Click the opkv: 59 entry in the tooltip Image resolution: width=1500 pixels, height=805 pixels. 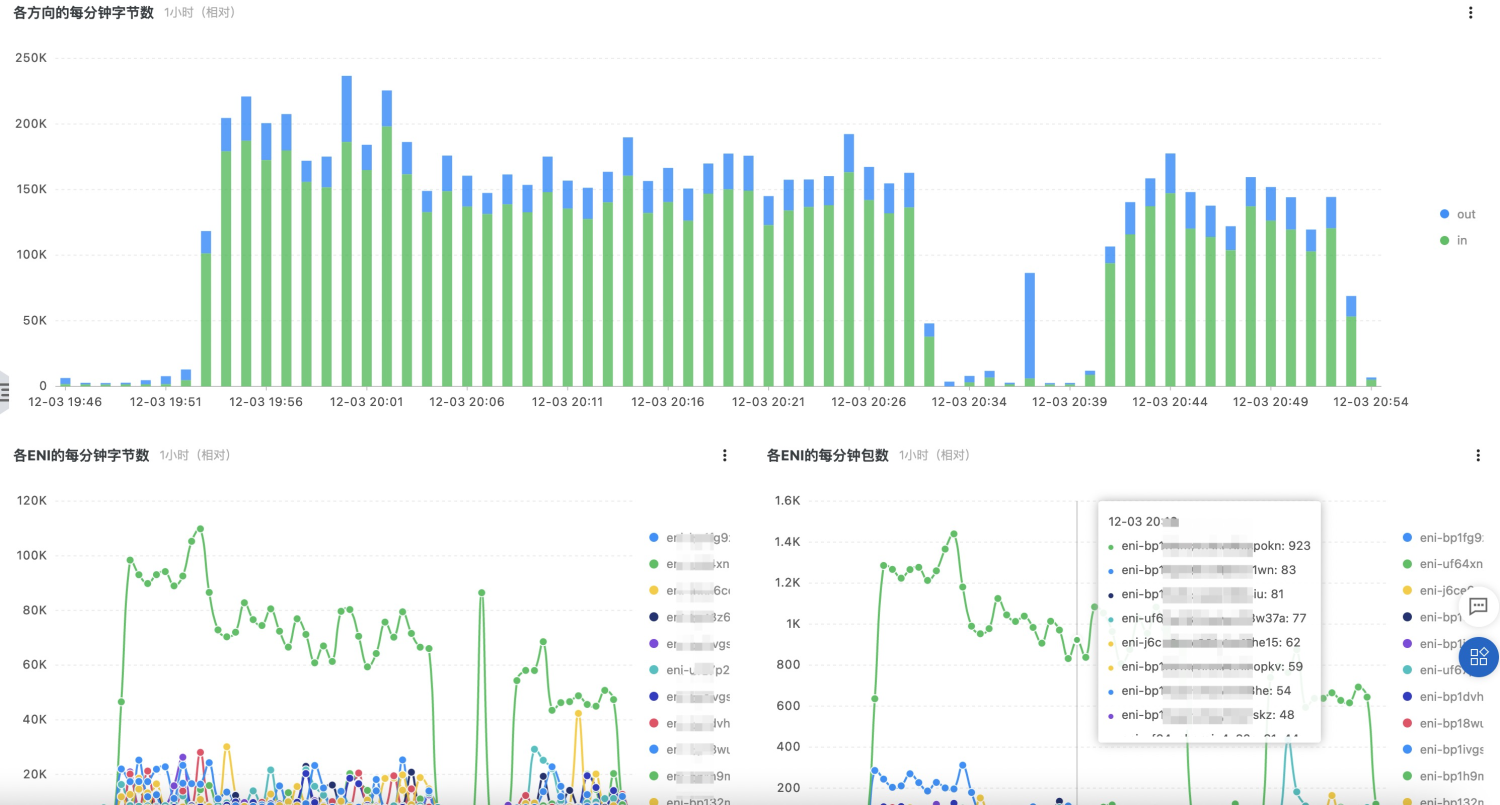1205,666
